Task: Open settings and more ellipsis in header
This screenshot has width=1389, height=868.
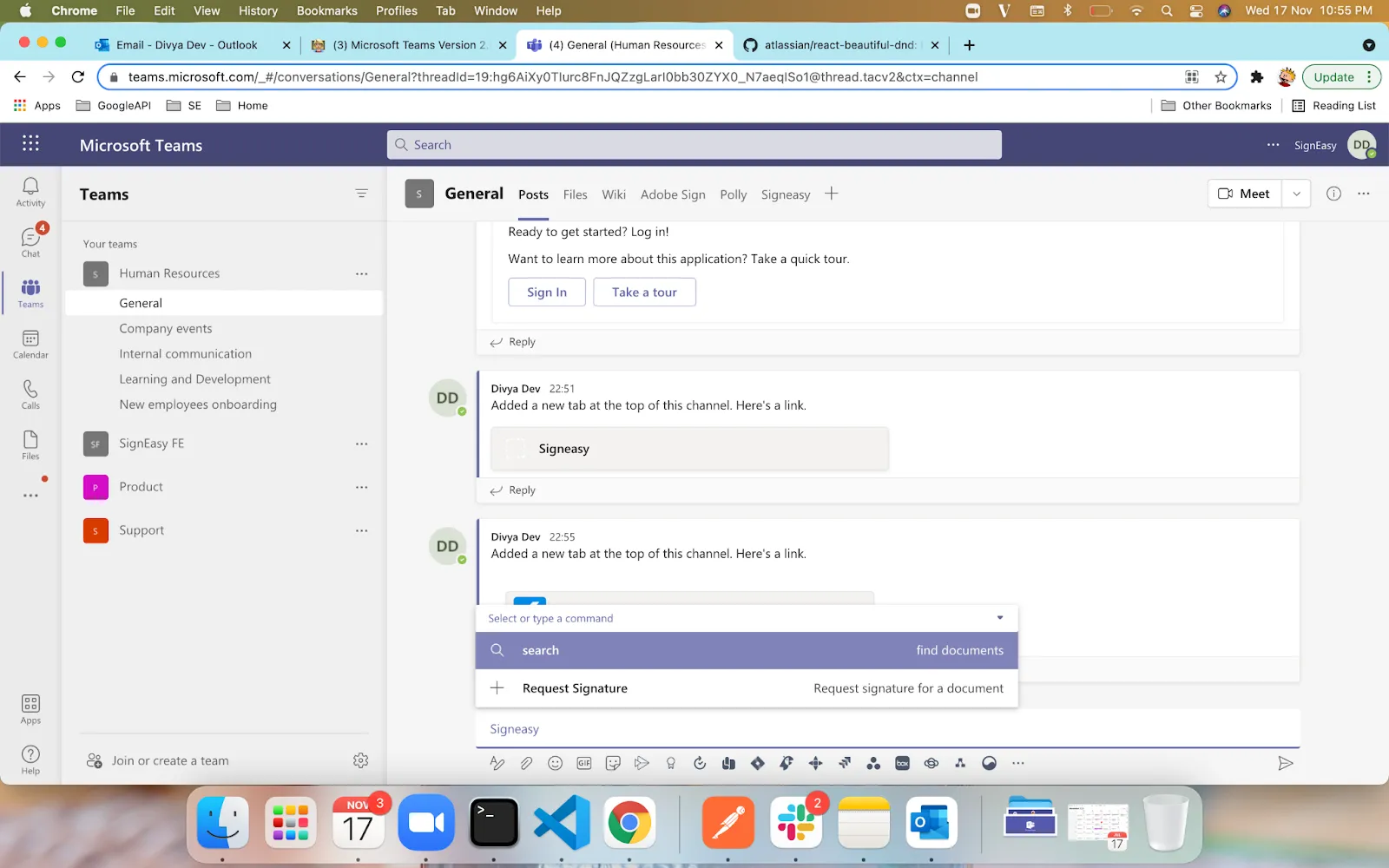Action: point(1273,145)
